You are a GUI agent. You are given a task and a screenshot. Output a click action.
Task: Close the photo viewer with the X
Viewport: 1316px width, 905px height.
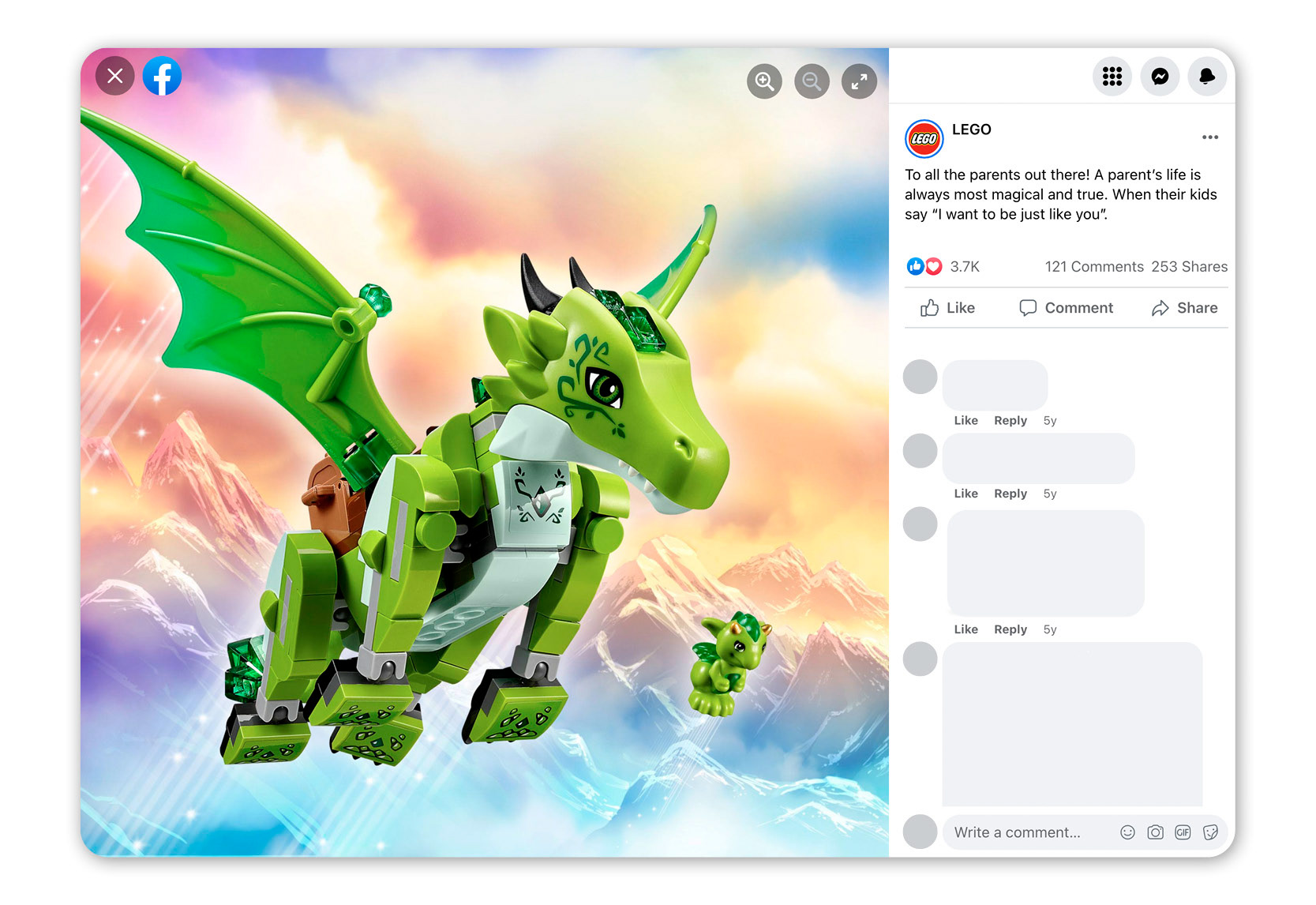click(x=115, y=76)
